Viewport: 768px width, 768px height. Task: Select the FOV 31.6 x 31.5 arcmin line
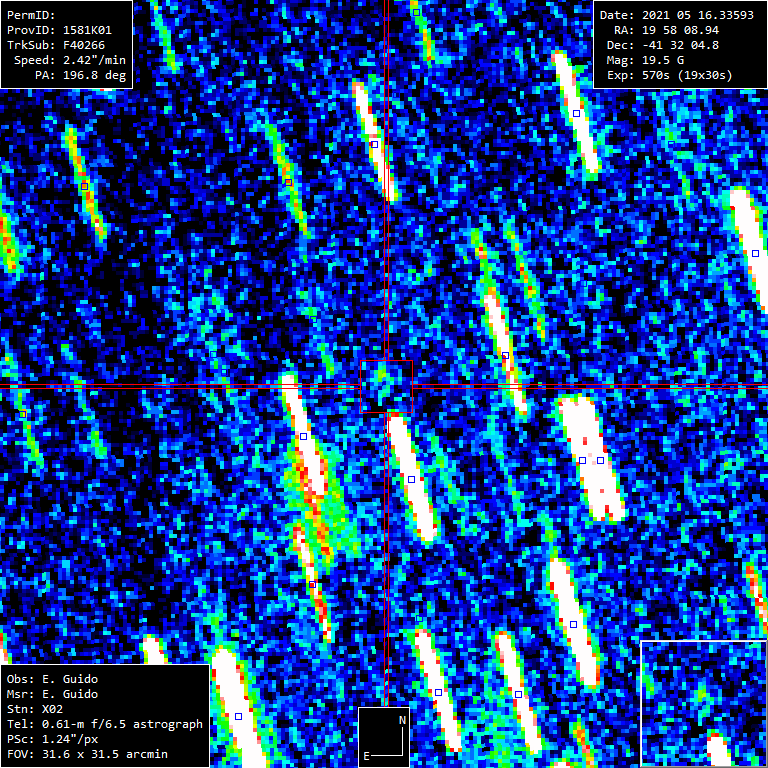[x=87, y=754]
